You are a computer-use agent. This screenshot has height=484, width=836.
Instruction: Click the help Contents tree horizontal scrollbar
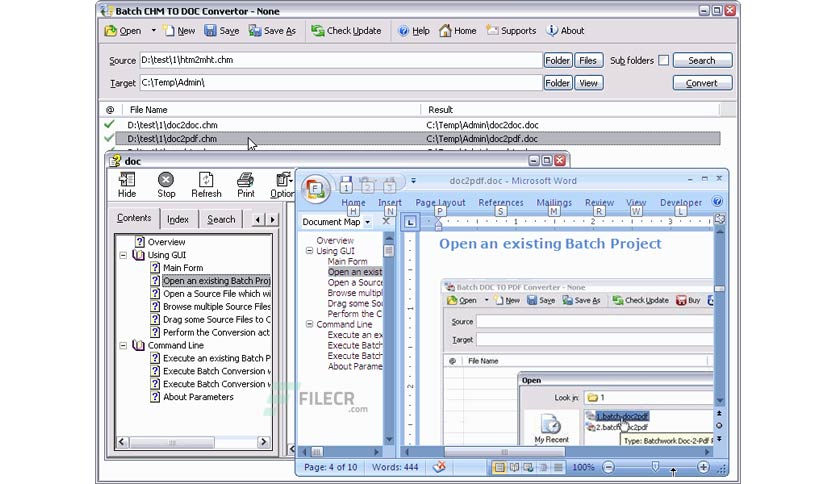click(x=172, y=442)
